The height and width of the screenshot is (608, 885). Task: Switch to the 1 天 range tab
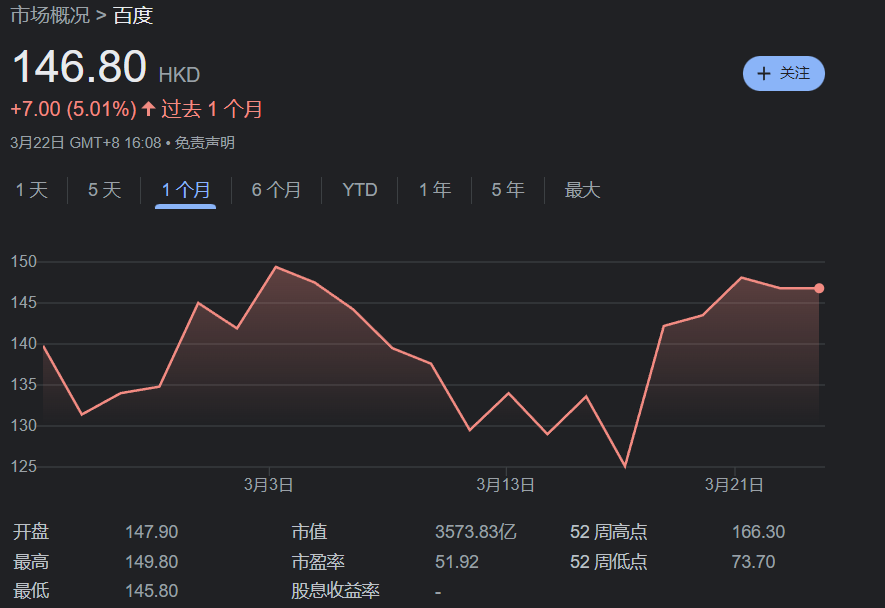tap(32, 190)
